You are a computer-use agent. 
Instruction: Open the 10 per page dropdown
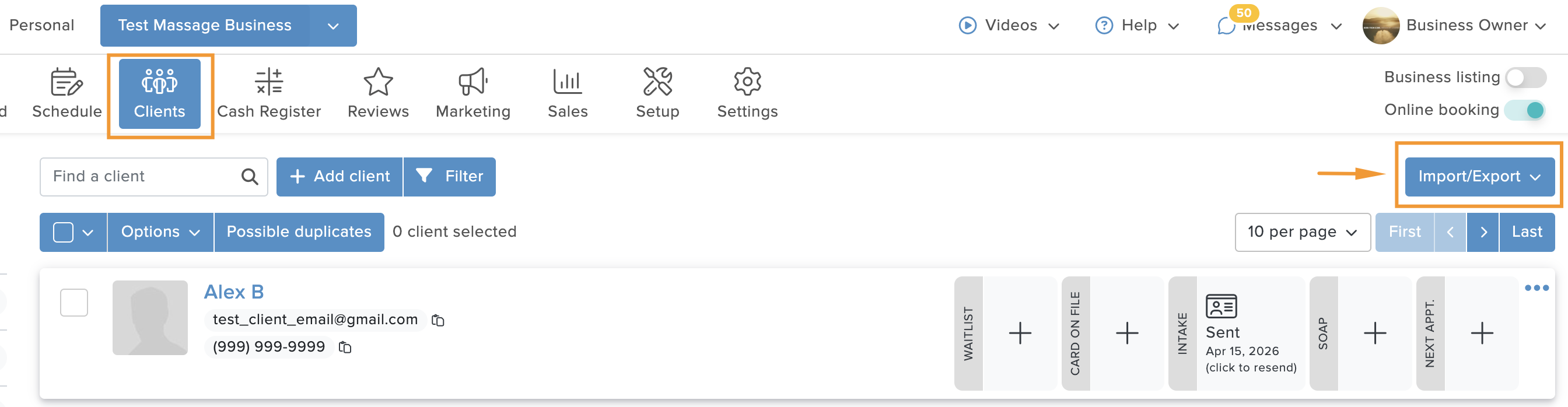click(x=1302, y=232)
